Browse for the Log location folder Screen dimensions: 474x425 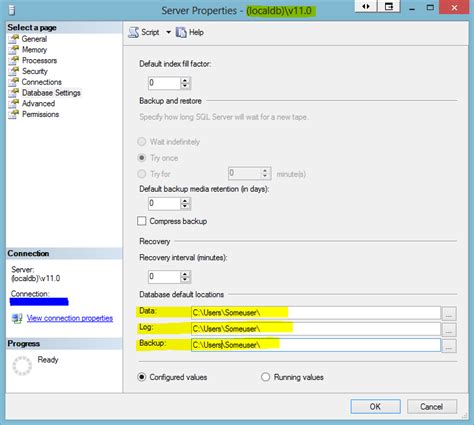pyautogui.click(x=449, y=329)
